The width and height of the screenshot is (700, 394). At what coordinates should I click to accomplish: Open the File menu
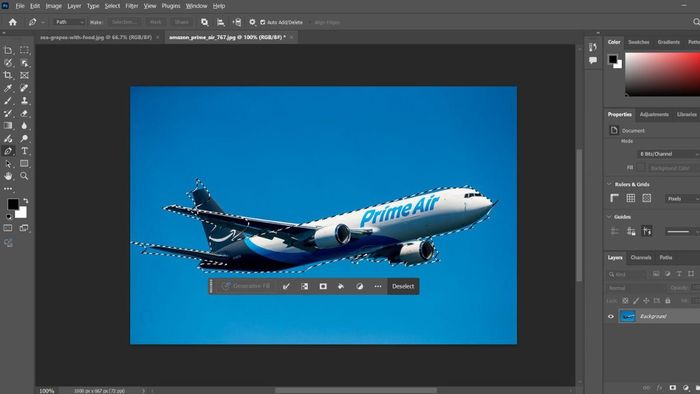pos(20,6)
